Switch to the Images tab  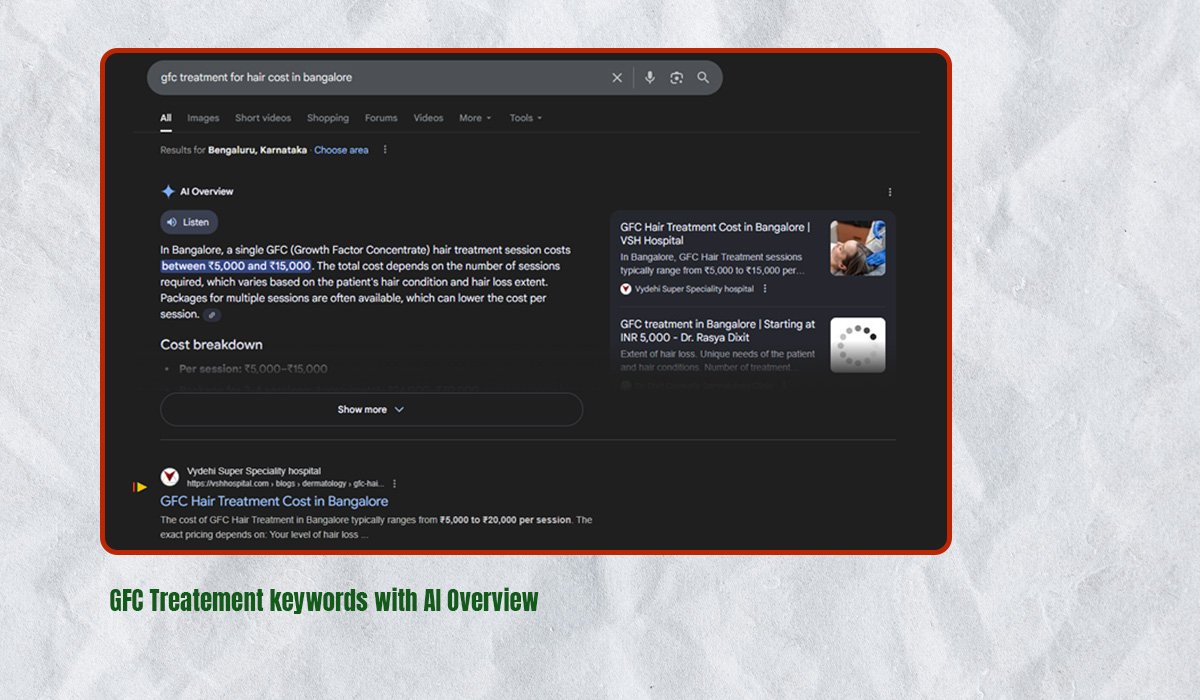point(203,118)
